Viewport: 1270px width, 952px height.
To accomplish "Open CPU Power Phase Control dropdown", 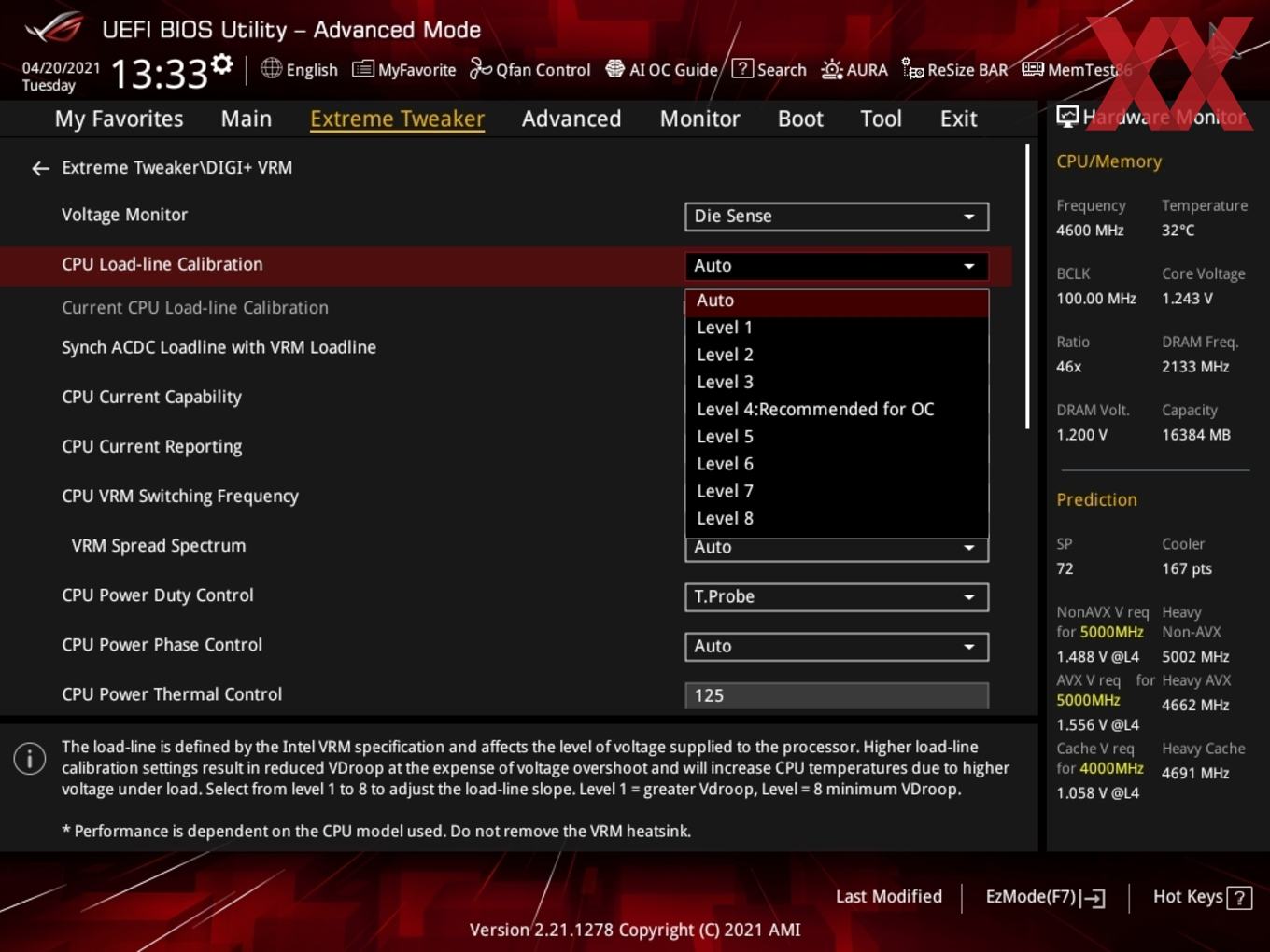I will 837,647.
